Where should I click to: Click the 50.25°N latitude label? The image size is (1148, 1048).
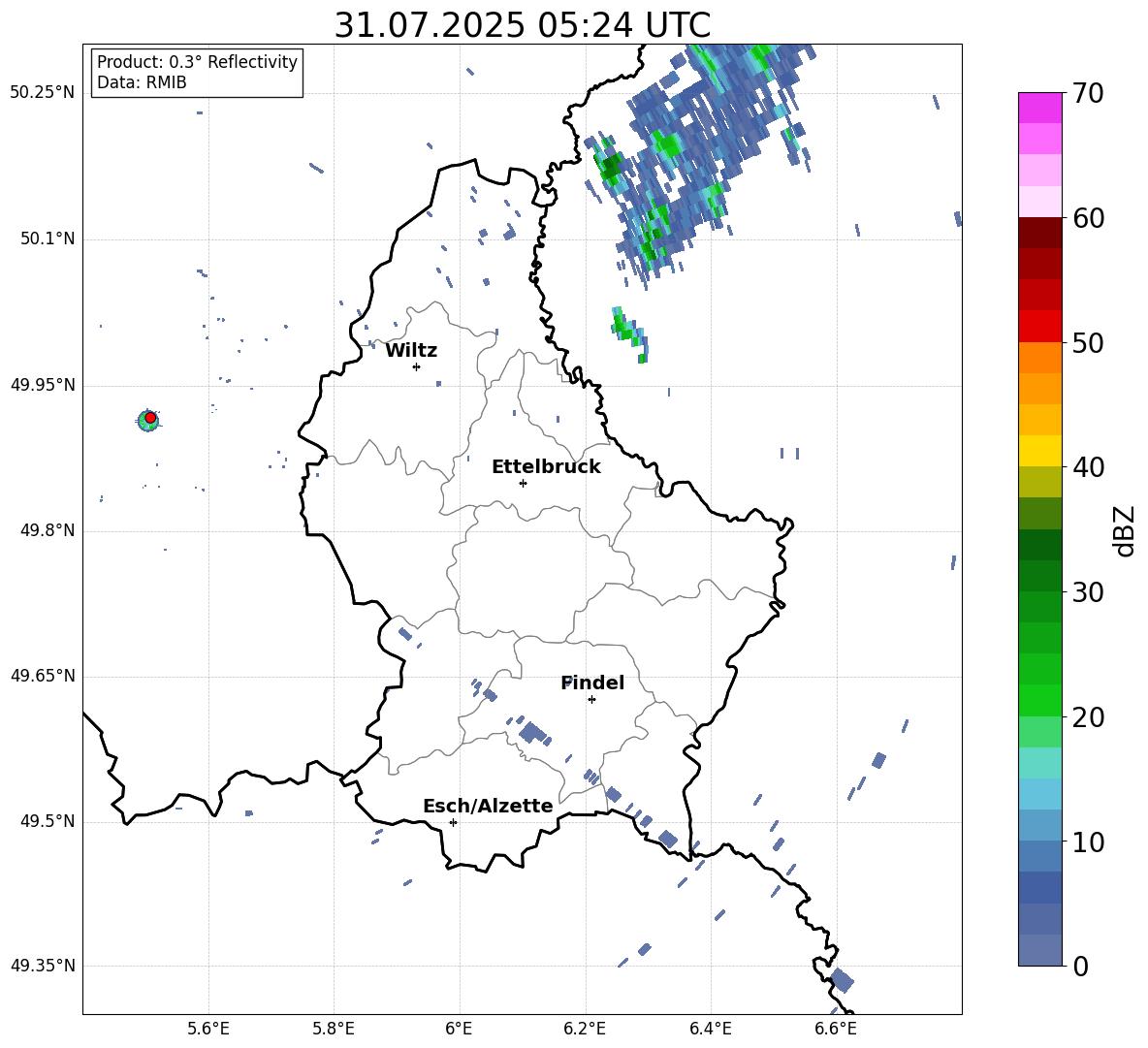click(43, 93)
